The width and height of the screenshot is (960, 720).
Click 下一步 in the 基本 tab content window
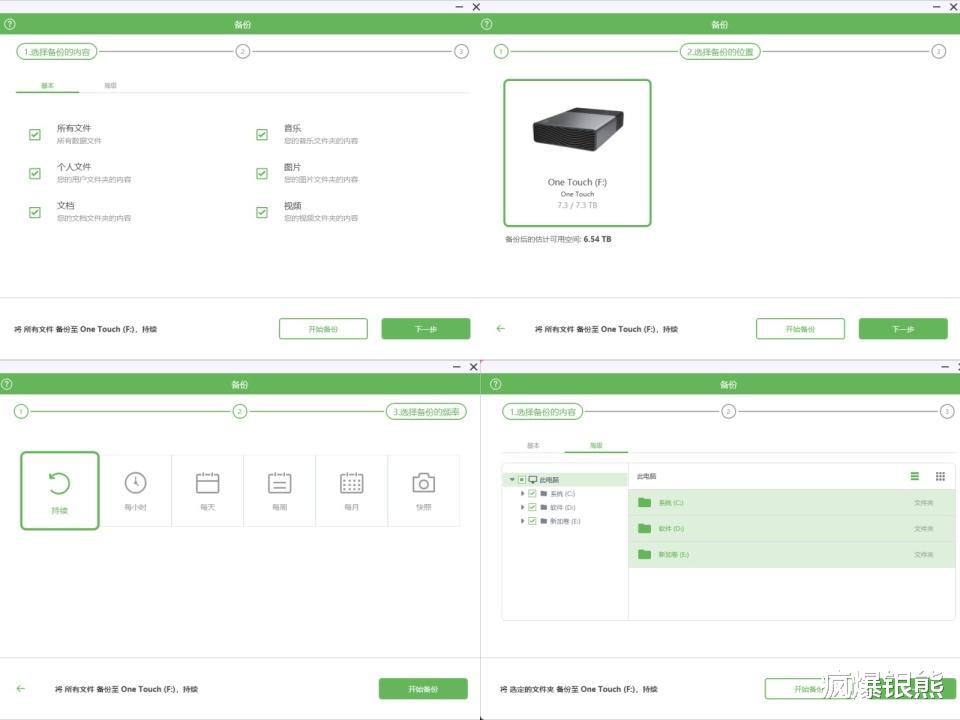(x=426, y=329)
